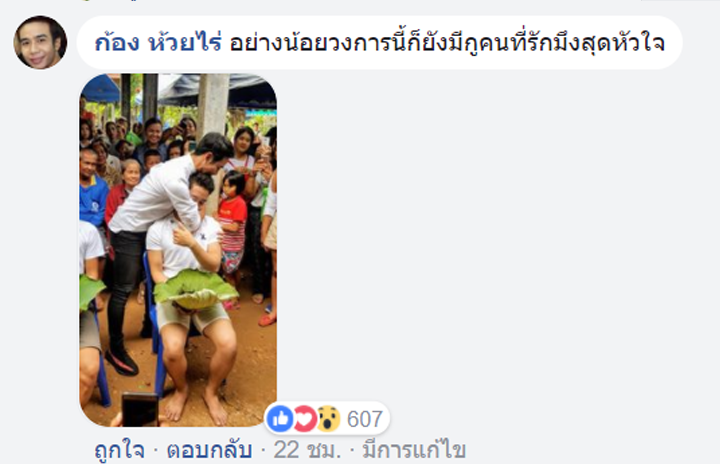Click the blue thumbs-up reaction icon
The image size is (720, 464).
coord(280,419)
